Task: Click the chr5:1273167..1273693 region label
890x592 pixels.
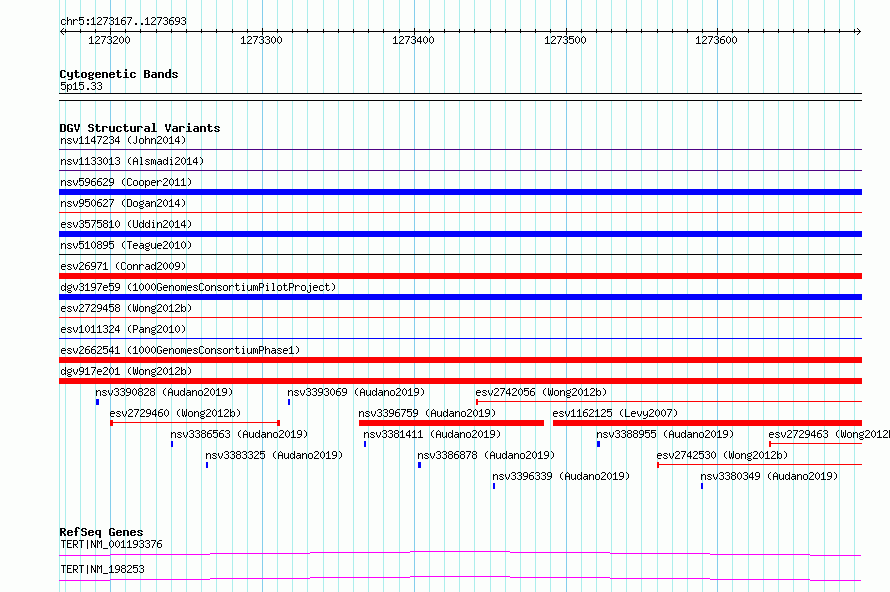Action: click(123, 21)
